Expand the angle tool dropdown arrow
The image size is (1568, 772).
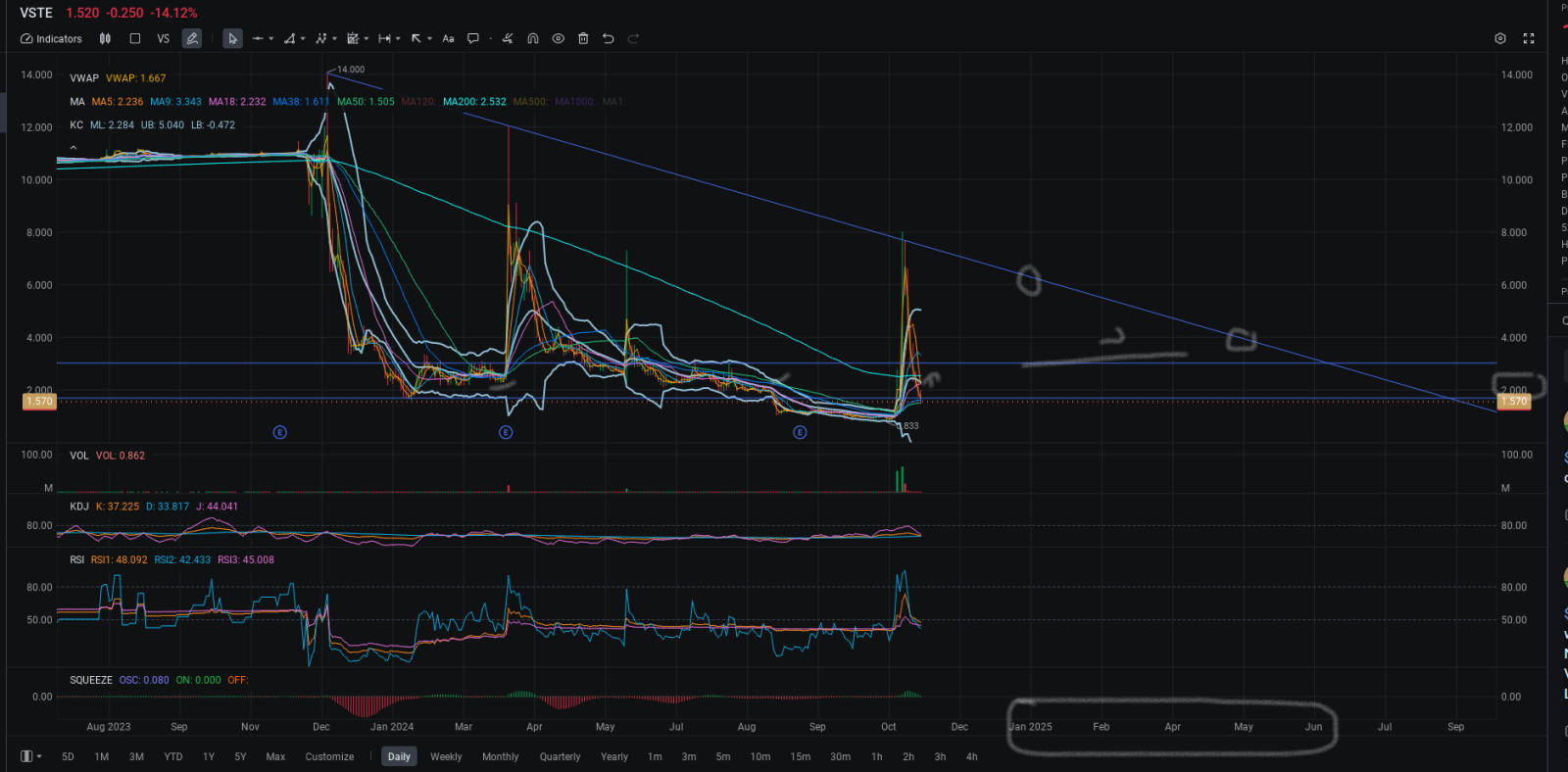[x=303, y=39]
